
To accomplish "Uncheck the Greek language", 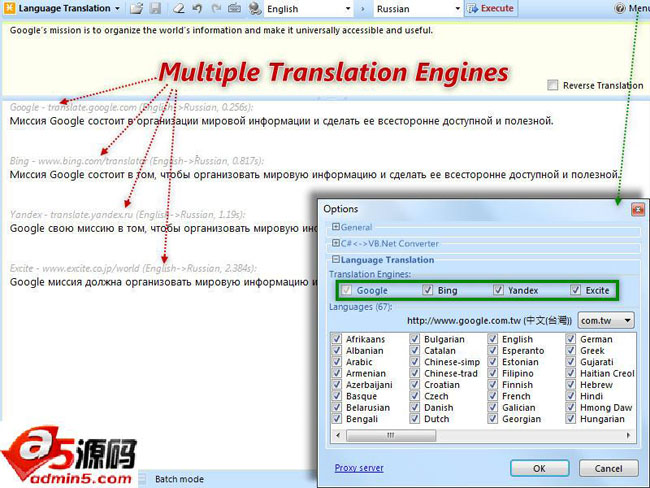I will pos(570,350).
